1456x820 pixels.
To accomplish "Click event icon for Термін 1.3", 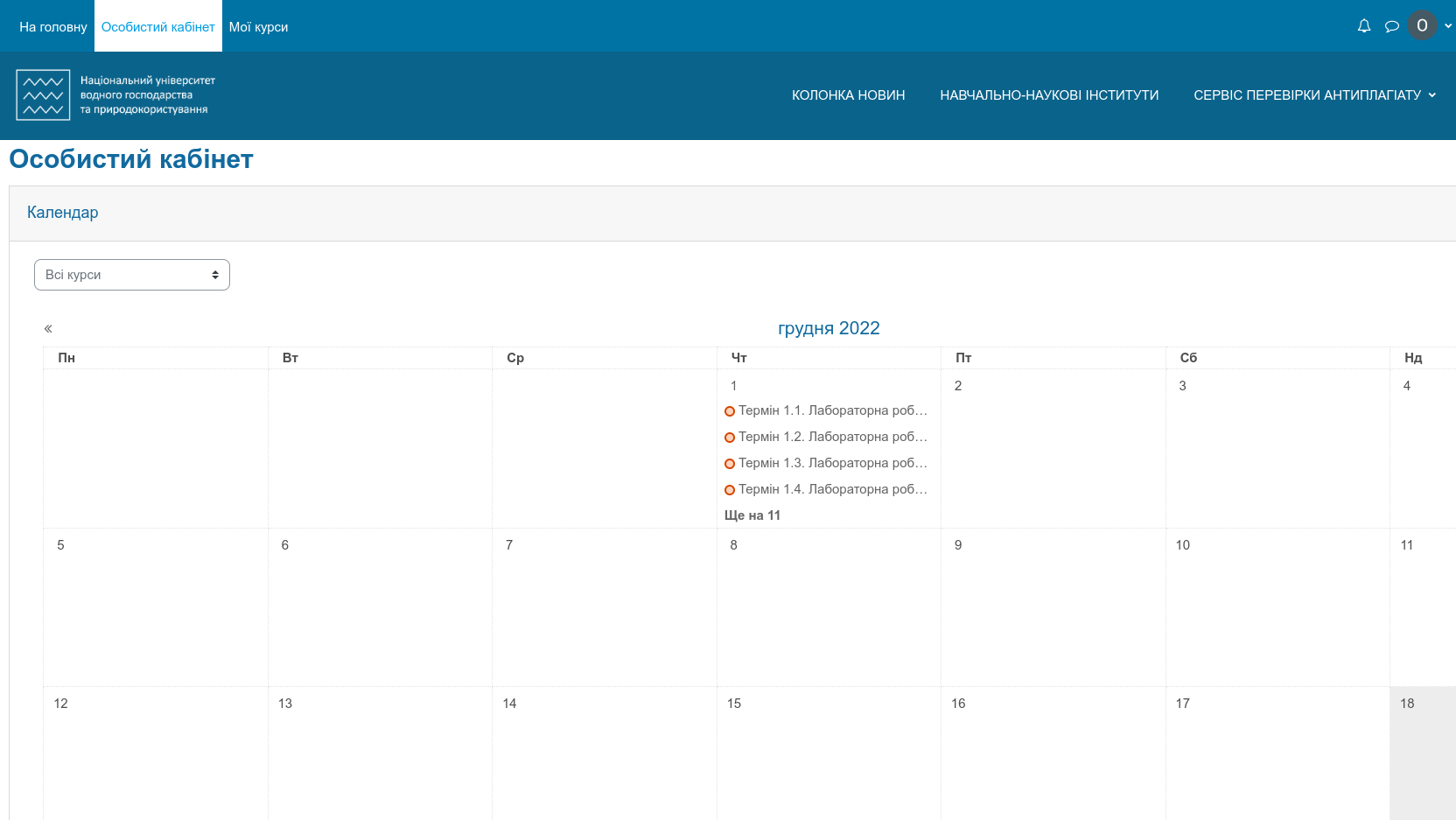I will coord(730,464).
